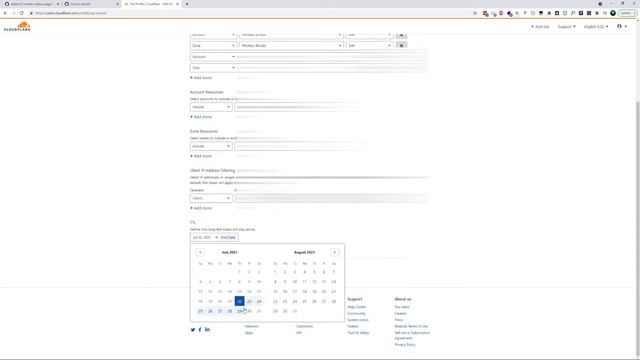Open the Self-serve Subscription Agreement link
Screen dimensions: 640x360
[412, 336]
